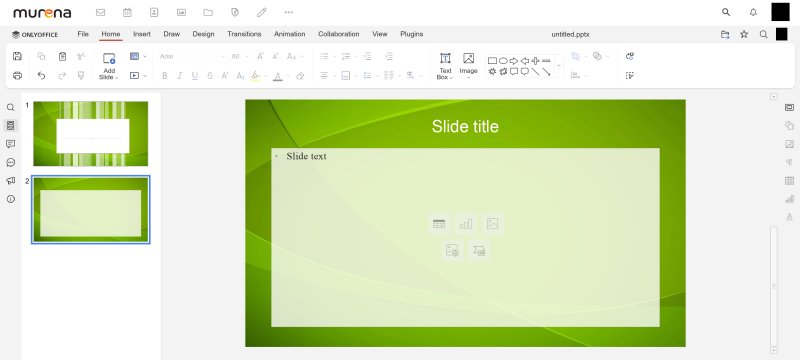Toggle Superscript formatting
The image size is (800, 360).
point(224,75)
